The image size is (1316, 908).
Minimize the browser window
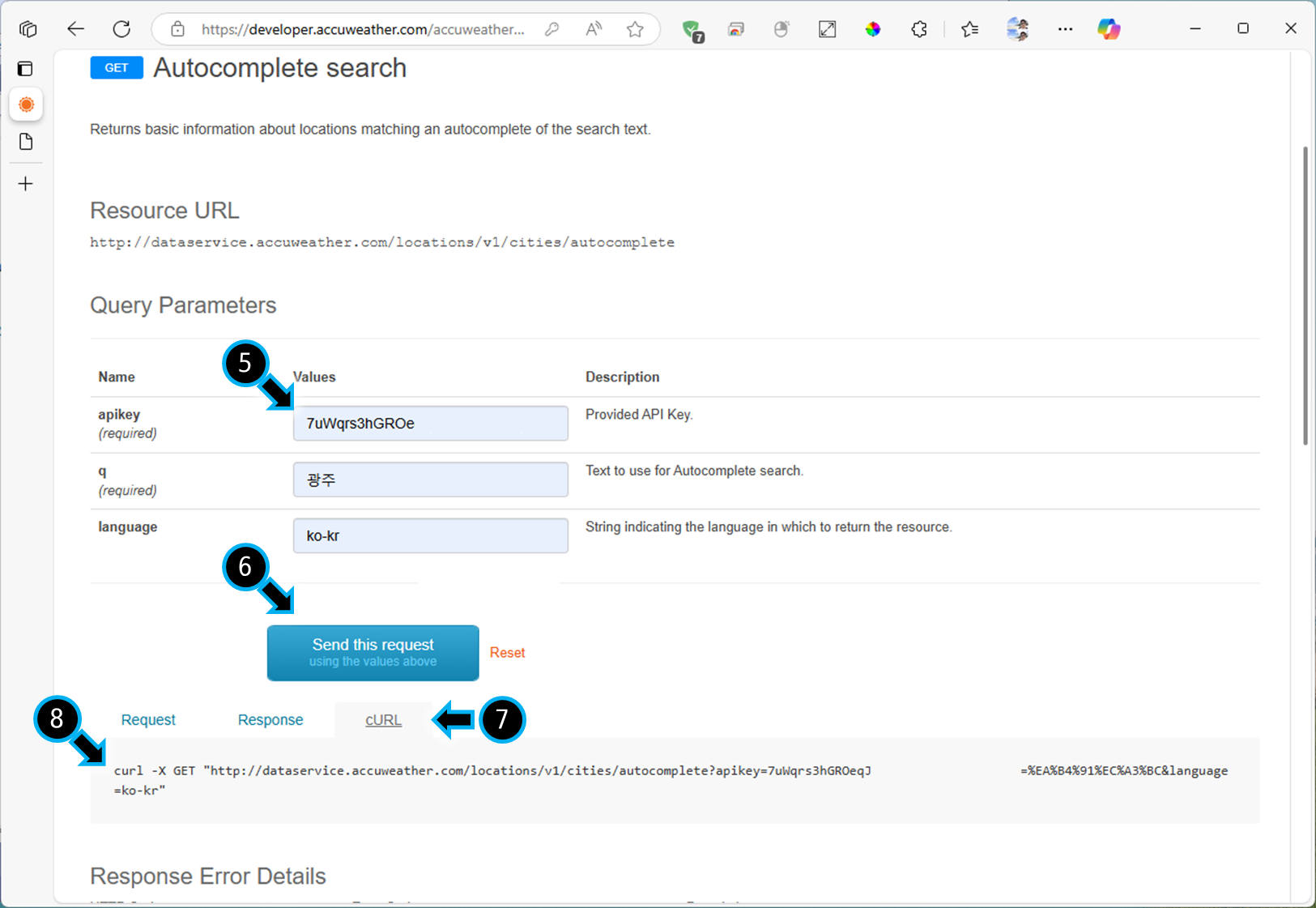[1195, 28]
